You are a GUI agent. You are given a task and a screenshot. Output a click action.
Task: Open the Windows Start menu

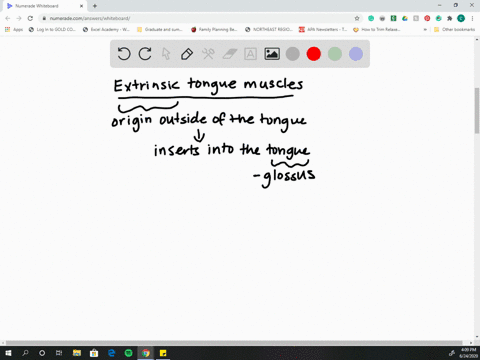pyautogui.click(x=8, y=353)
